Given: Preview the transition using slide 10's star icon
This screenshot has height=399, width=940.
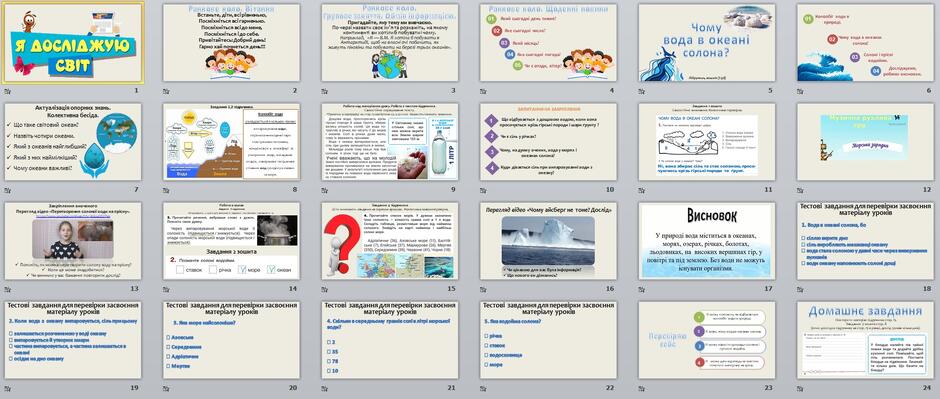Looking at the screenshot, I should click(x=483, y=190).
